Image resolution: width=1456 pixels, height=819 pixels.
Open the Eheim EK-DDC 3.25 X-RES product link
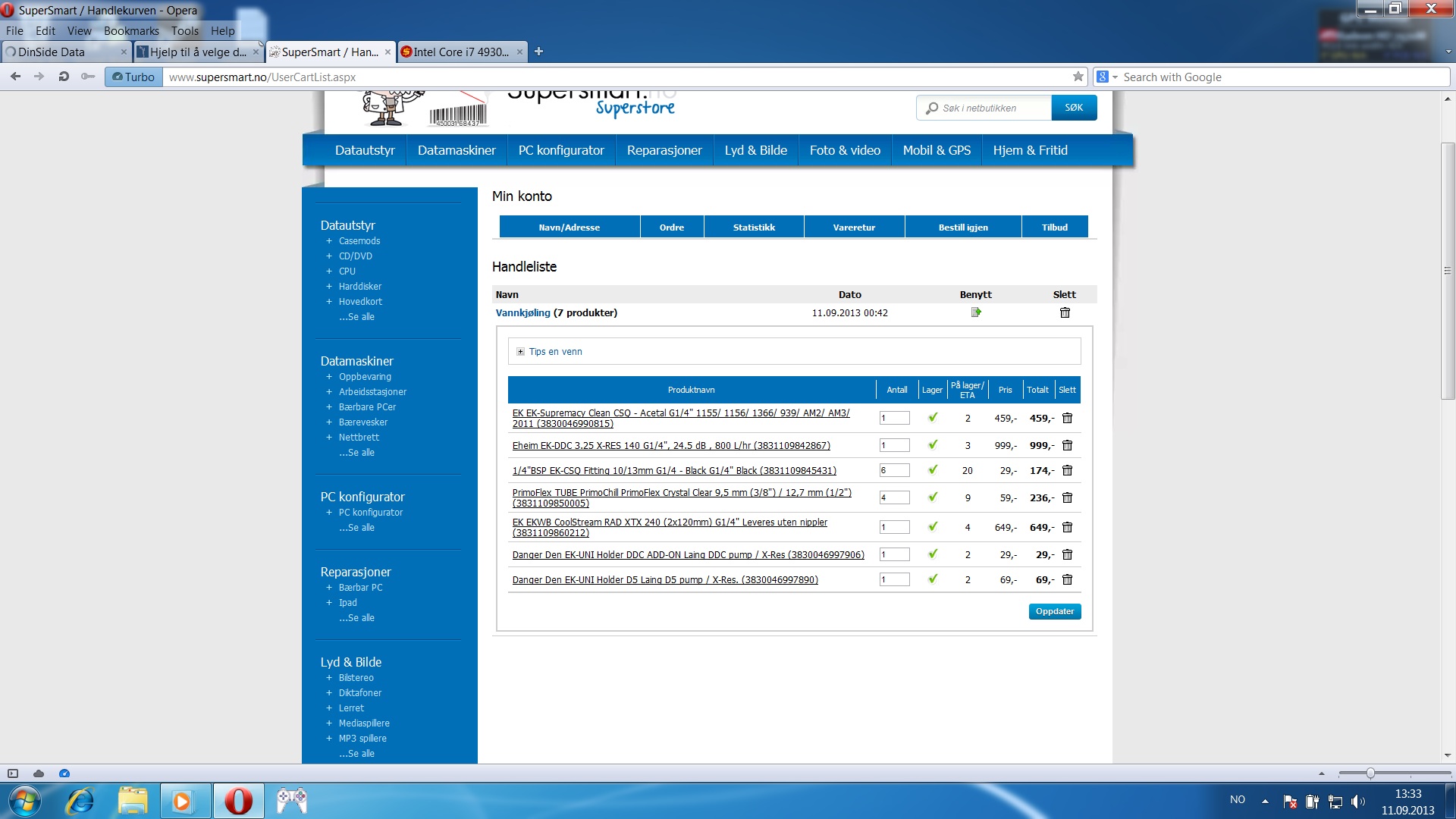click(x=671, y=446)
